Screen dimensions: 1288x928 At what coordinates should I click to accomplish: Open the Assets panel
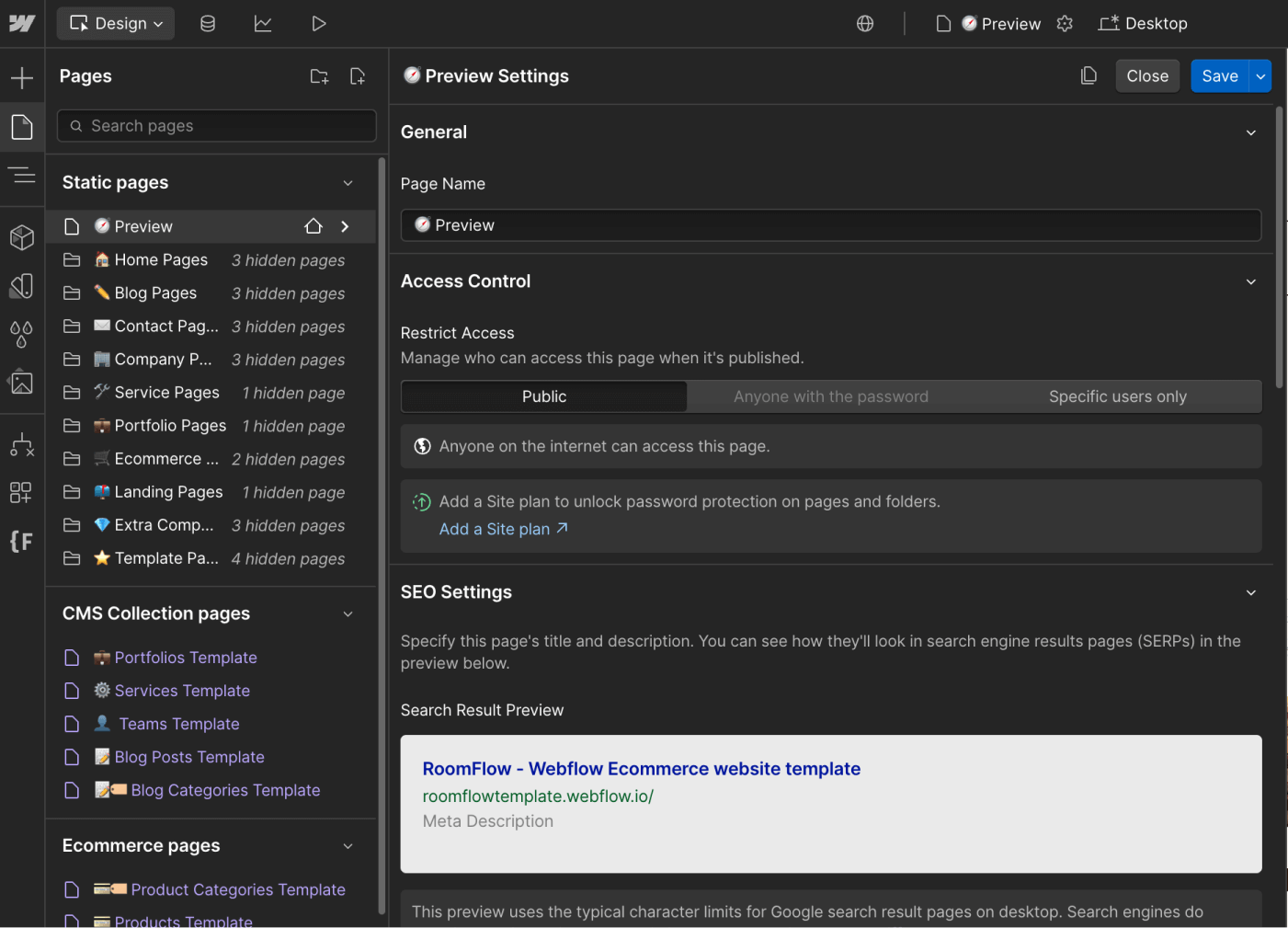pos(22,383)
